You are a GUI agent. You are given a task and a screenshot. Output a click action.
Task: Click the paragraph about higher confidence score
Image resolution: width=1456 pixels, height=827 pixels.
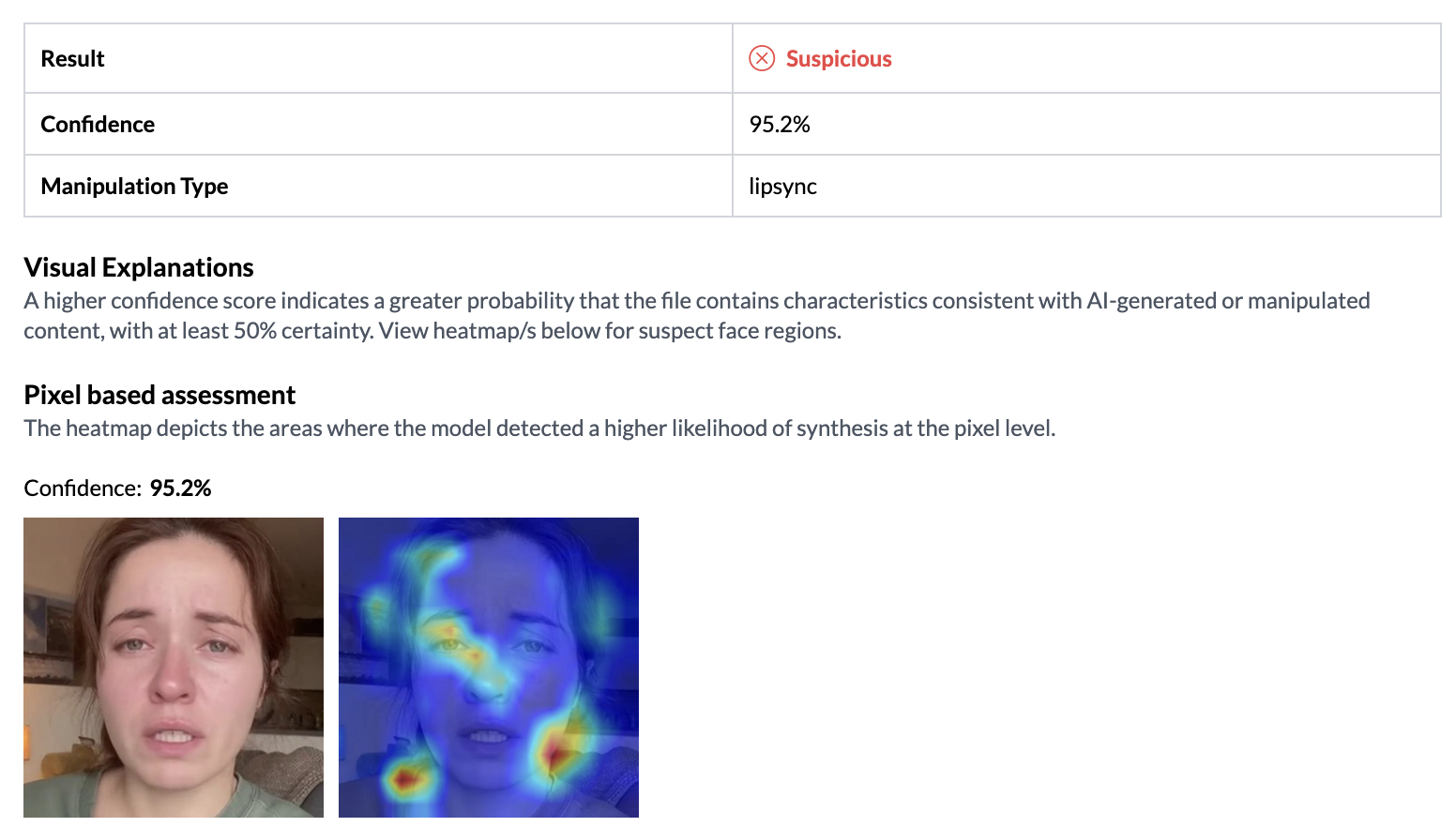(696, 315)
